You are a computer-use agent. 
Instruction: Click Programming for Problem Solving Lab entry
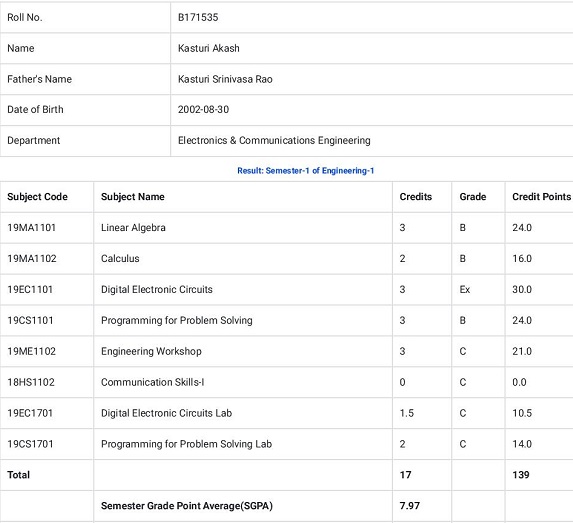pyautogui.click(x=186, y=444)
